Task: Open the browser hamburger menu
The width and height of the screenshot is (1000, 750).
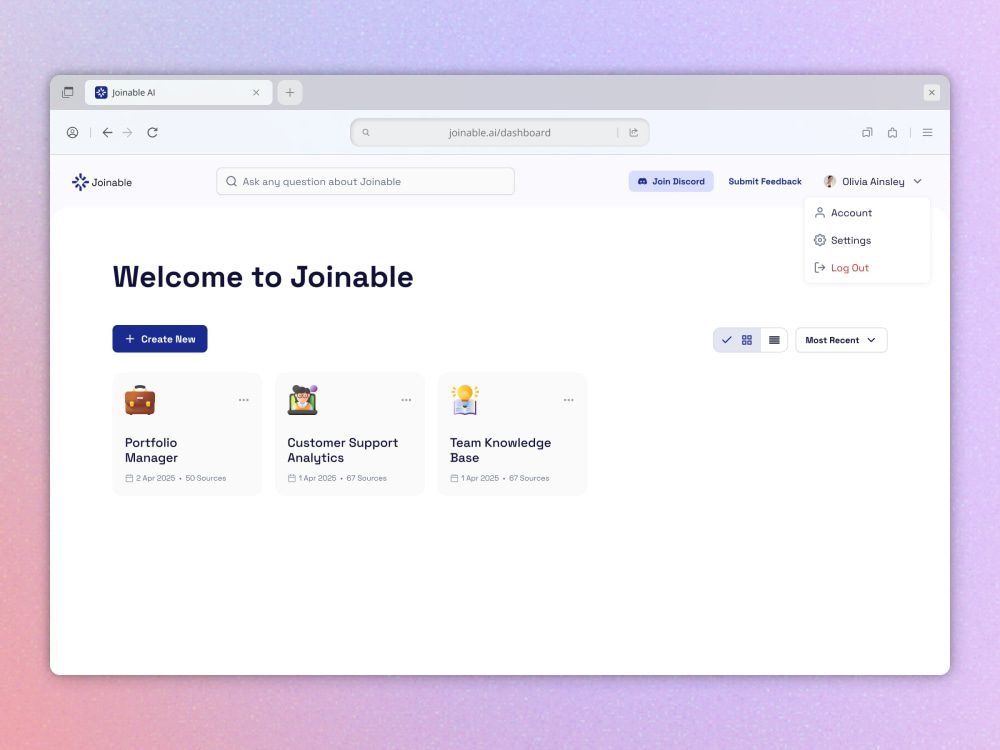Action: [927, 133]
